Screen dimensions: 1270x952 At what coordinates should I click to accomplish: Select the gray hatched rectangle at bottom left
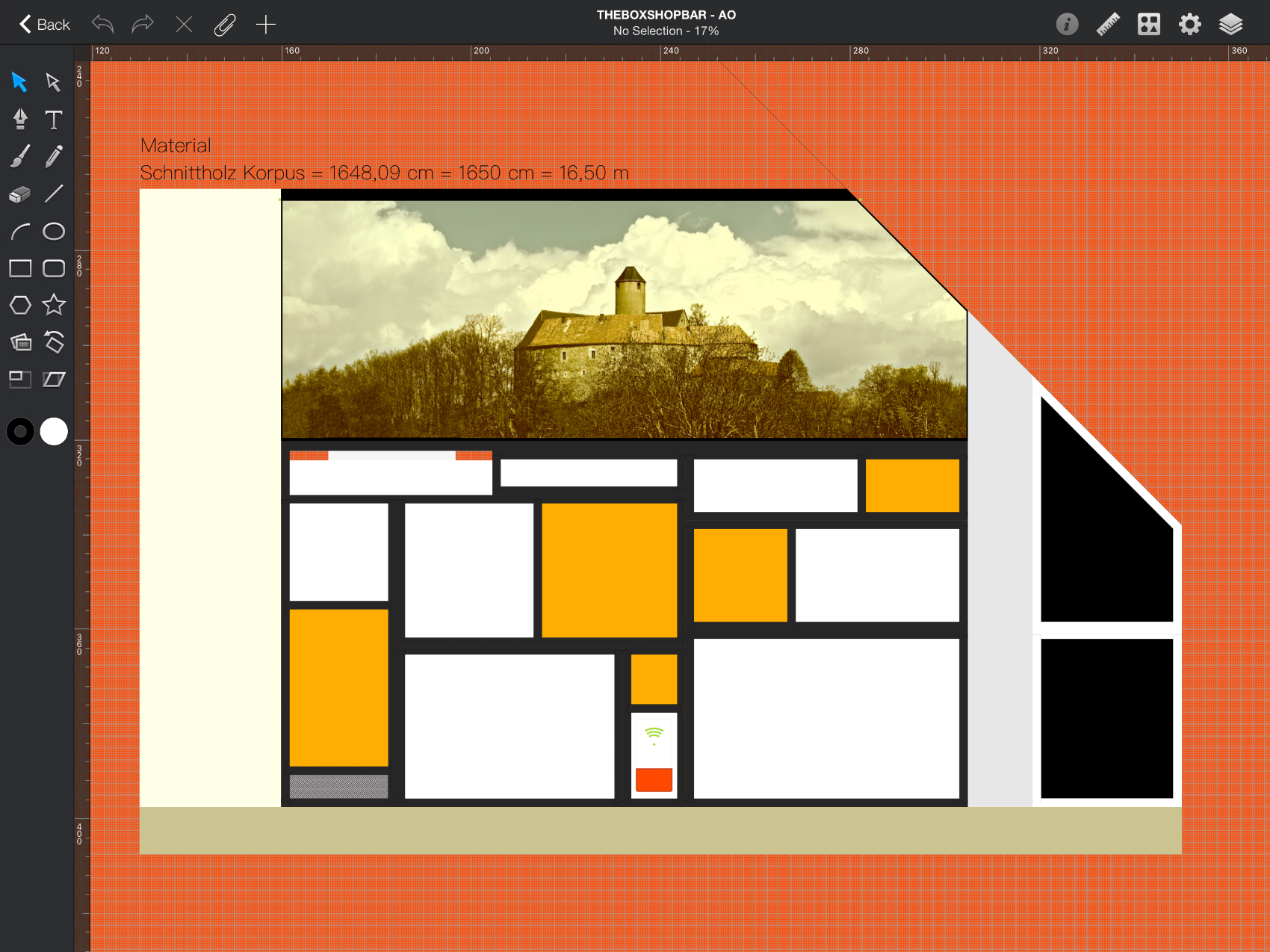pyautogui.click(x=338, y=786)
